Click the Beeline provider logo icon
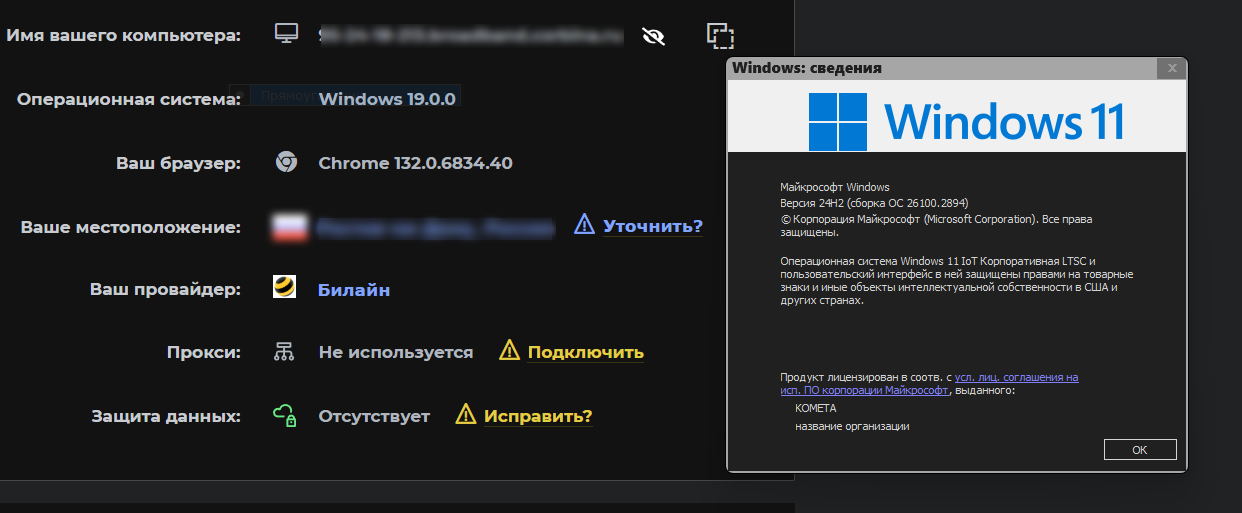 click(x=284, y=289)
